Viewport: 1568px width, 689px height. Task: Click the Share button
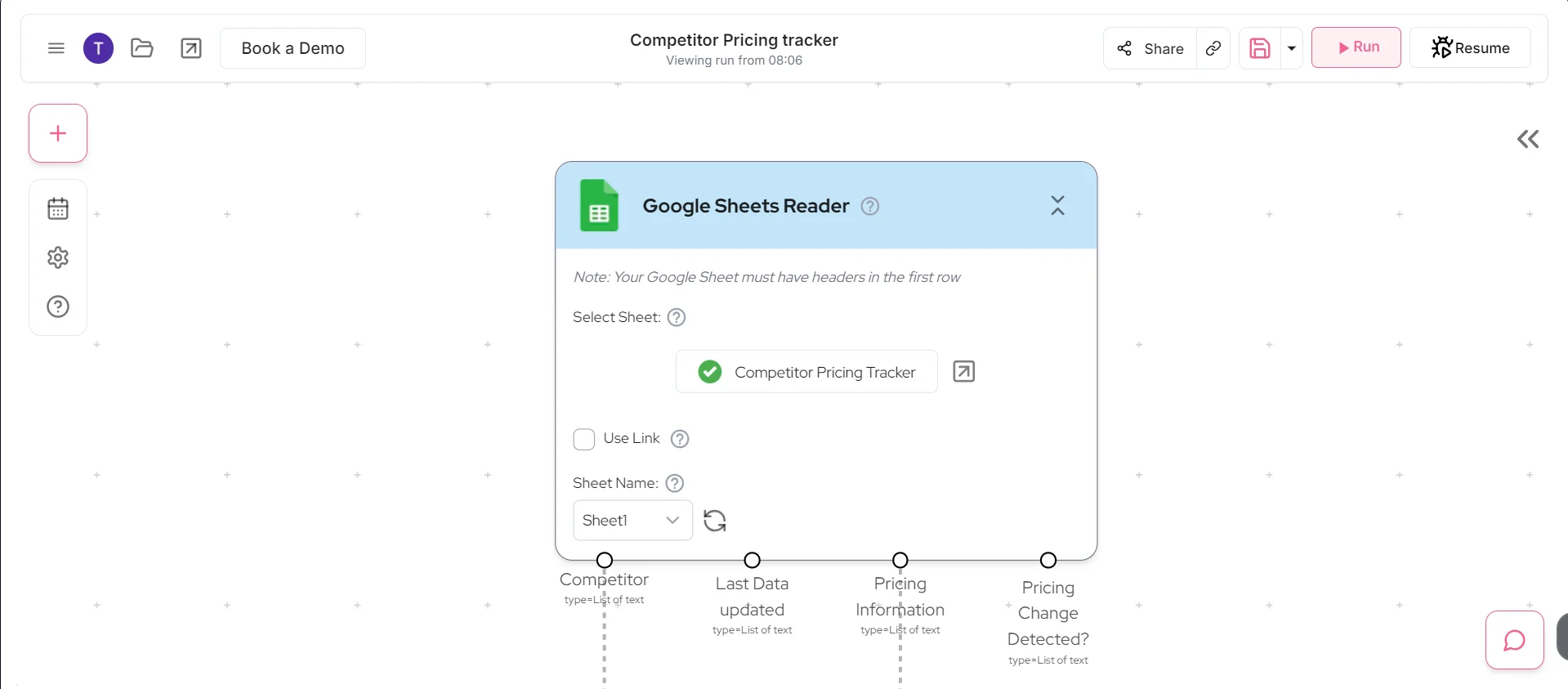1150,48
